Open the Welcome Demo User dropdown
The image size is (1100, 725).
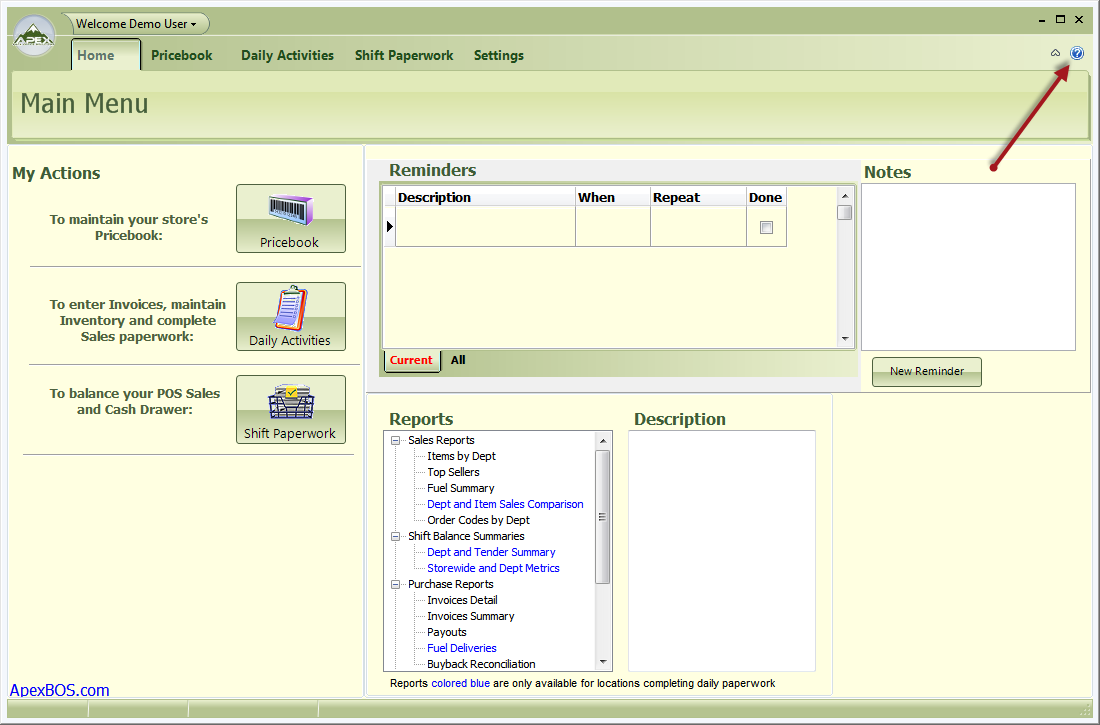pos(136,24)
